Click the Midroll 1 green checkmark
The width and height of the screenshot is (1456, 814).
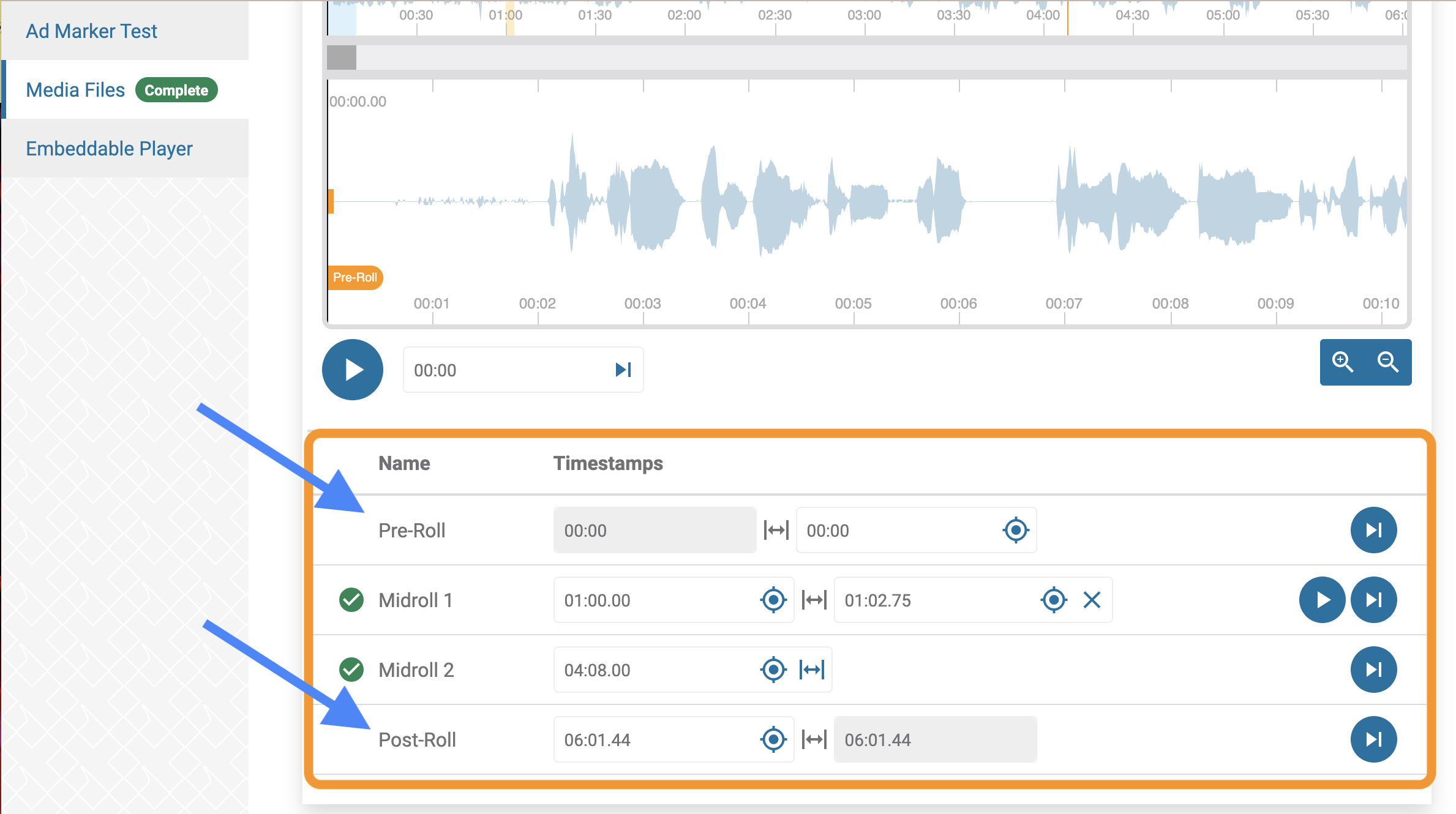[351, 600]
